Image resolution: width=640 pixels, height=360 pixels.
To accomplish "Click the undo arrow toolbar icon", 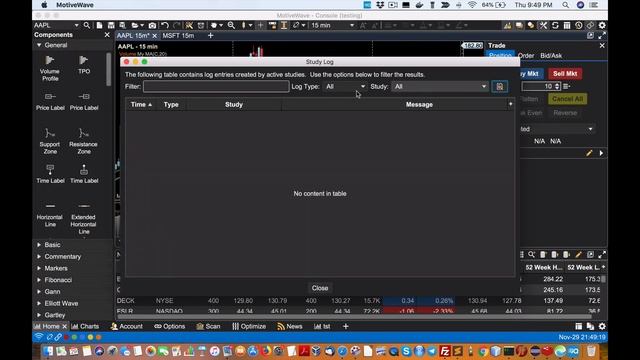I will pyautogui.click(x=165, y=25).
